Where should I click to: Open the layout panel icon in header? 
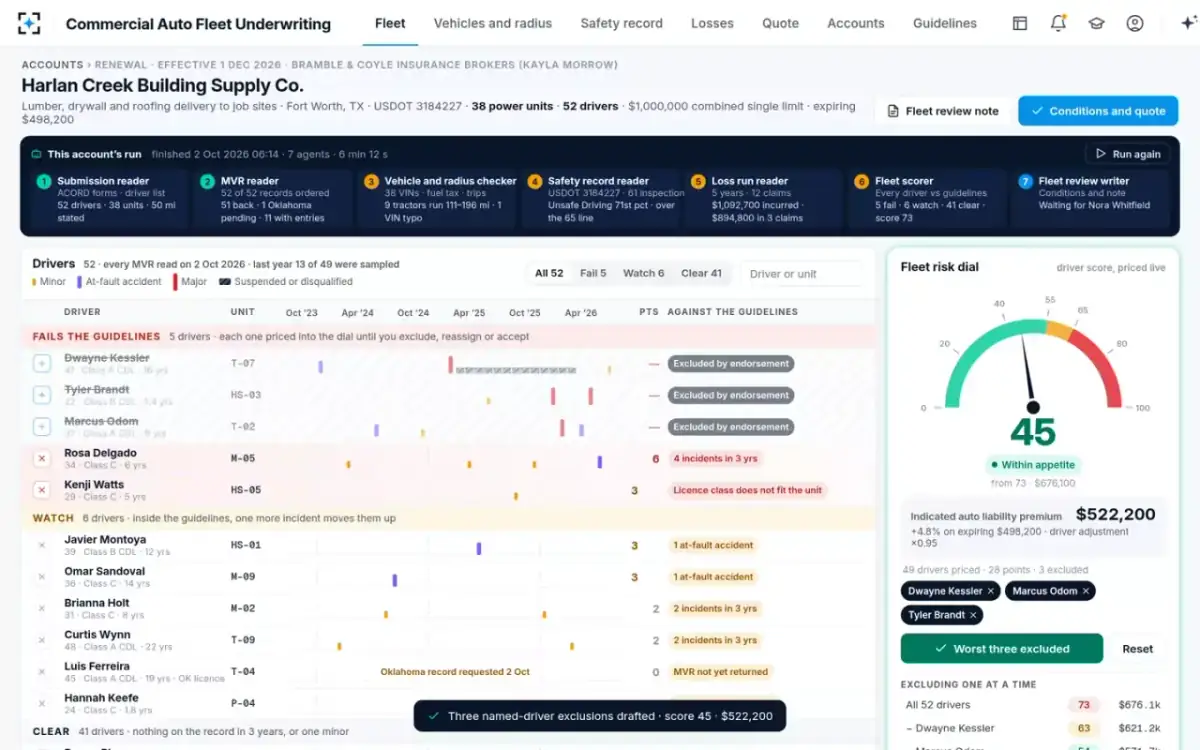click(x=1020, y=23)
